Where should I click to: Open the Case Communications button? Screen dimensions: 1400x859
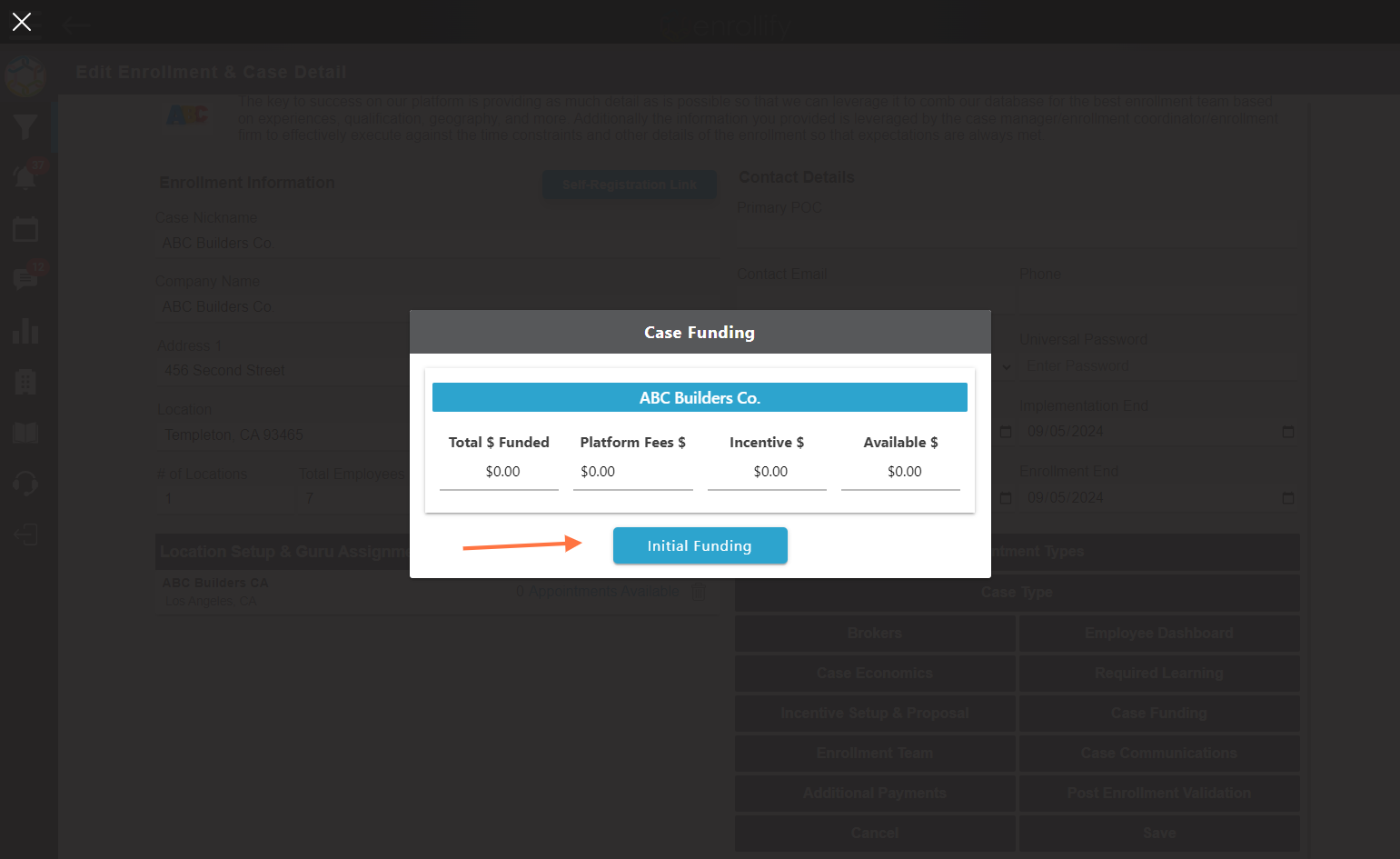1159,753
